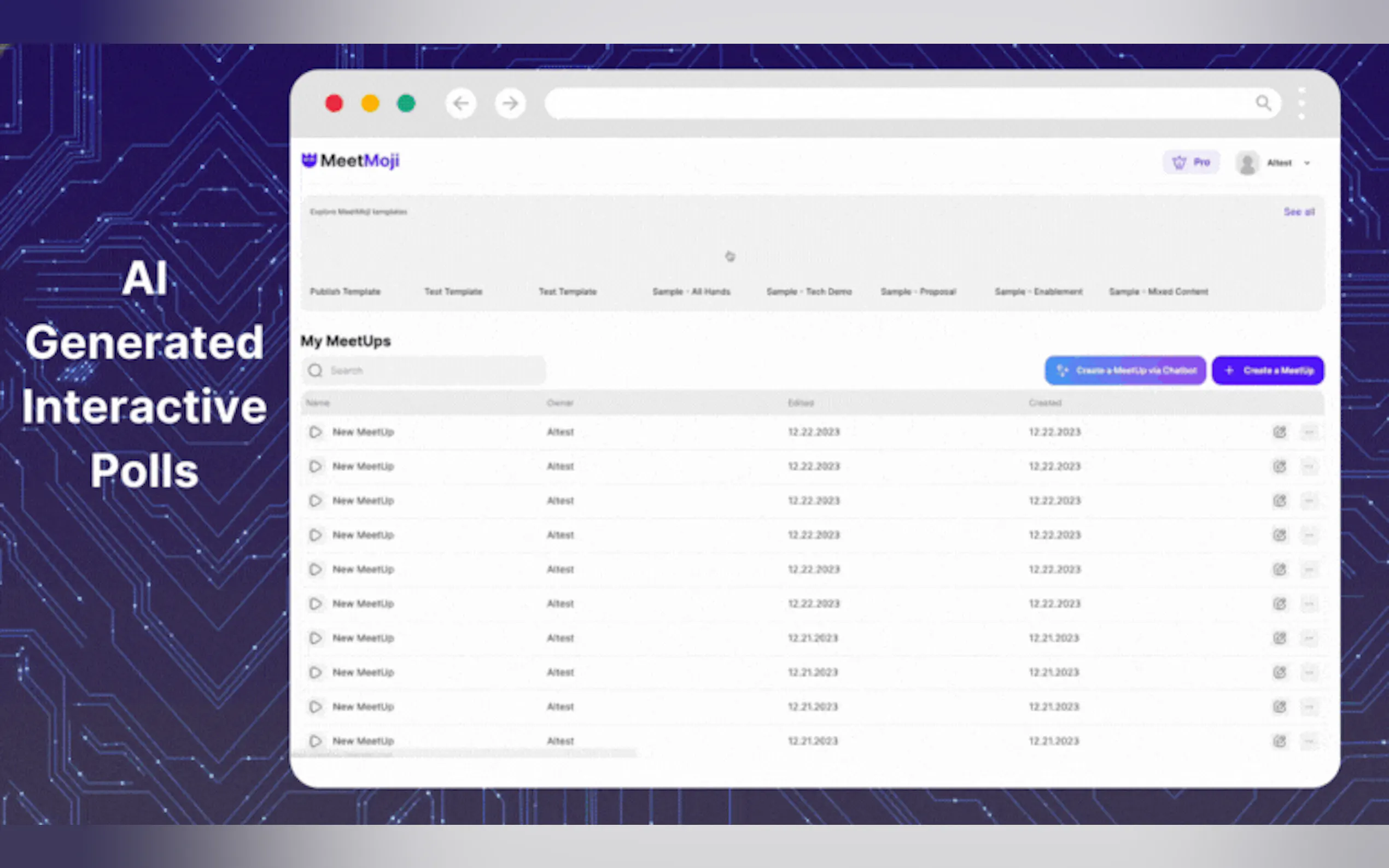1389x868 pixels.
Task: Open the browser three-dot menu
Action: pyautogui.click(x=1301, y=104)
